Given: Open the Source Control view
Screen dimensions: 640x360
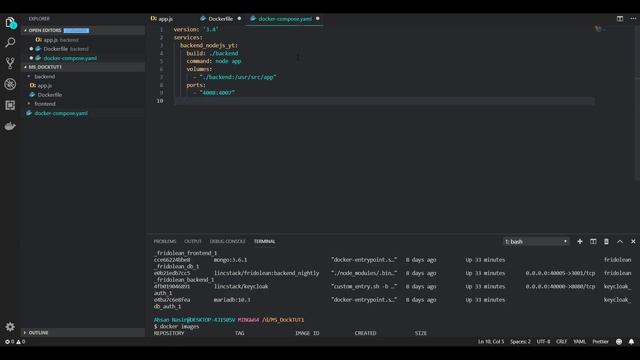Looking at the screenshot, I should (10, 63).
